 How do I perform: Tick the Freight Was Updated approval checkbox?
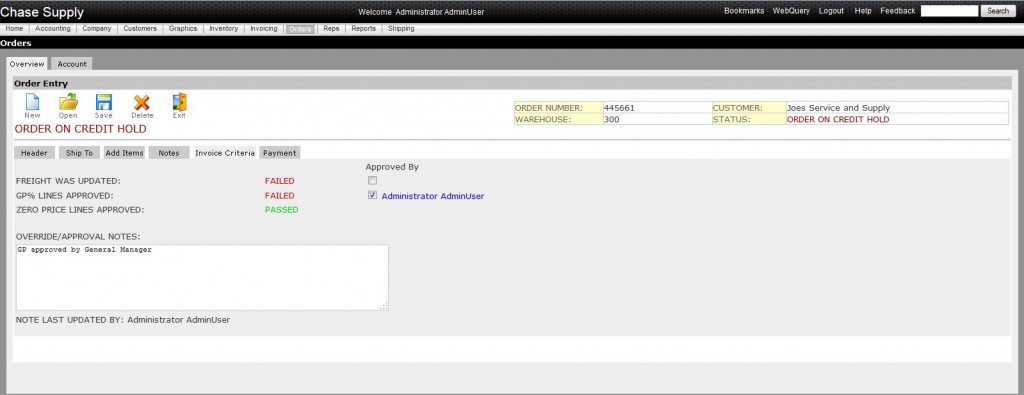click(x=372, y=180)
